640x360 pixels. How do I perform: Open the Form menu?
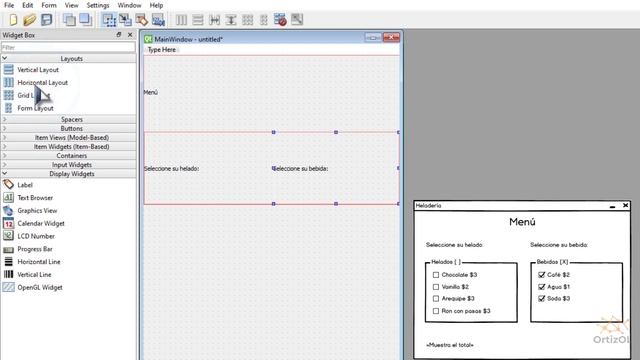click(x=49, y=5)
